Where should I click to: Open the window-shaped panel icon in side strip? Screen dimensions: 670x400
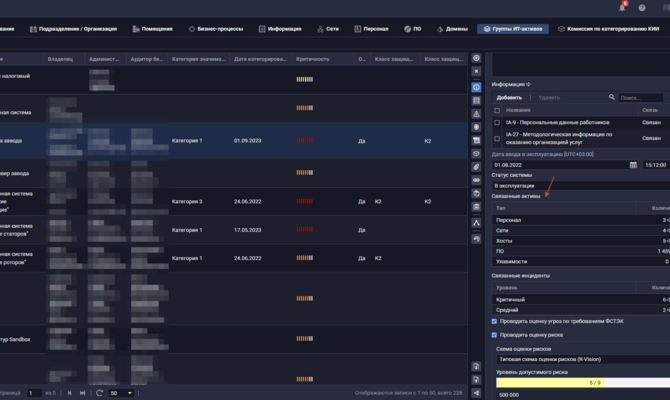point(476,141)
